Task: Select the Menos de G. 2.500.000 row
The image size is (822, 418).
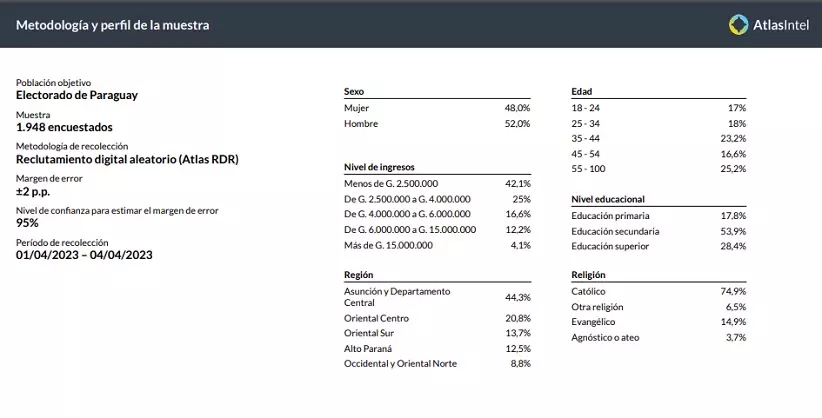Action: click(436, 184)
